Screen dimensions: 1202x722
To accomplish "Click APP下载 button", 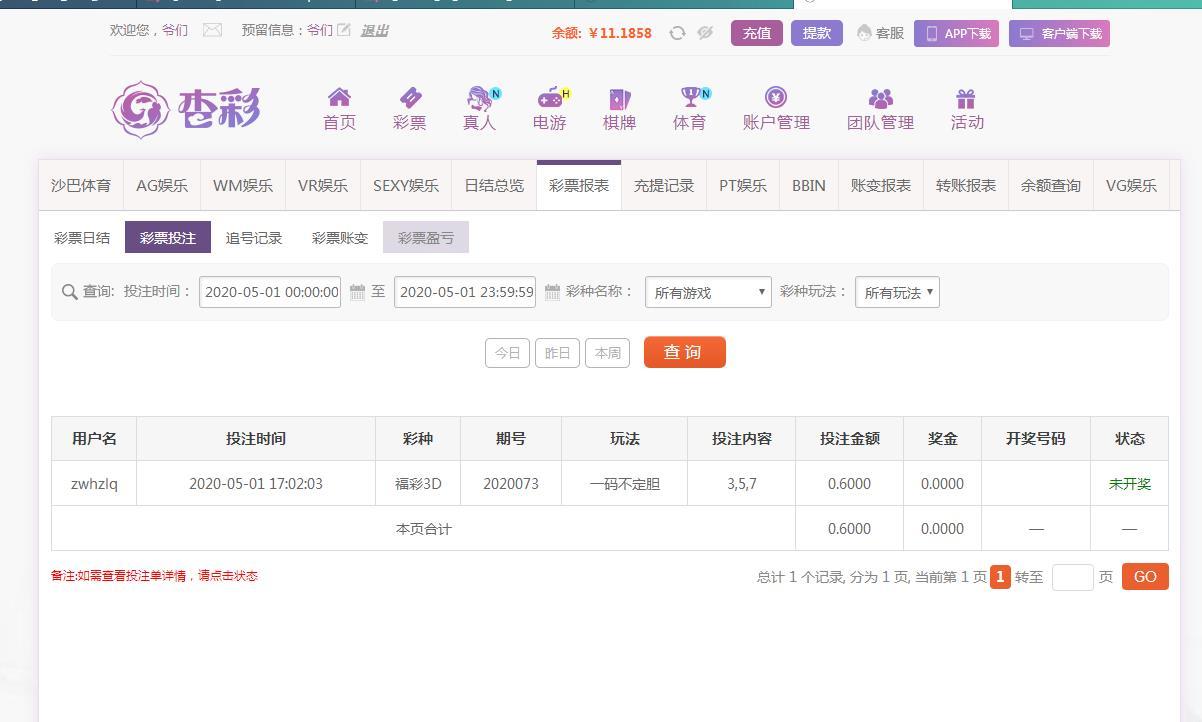I will 956,34.
